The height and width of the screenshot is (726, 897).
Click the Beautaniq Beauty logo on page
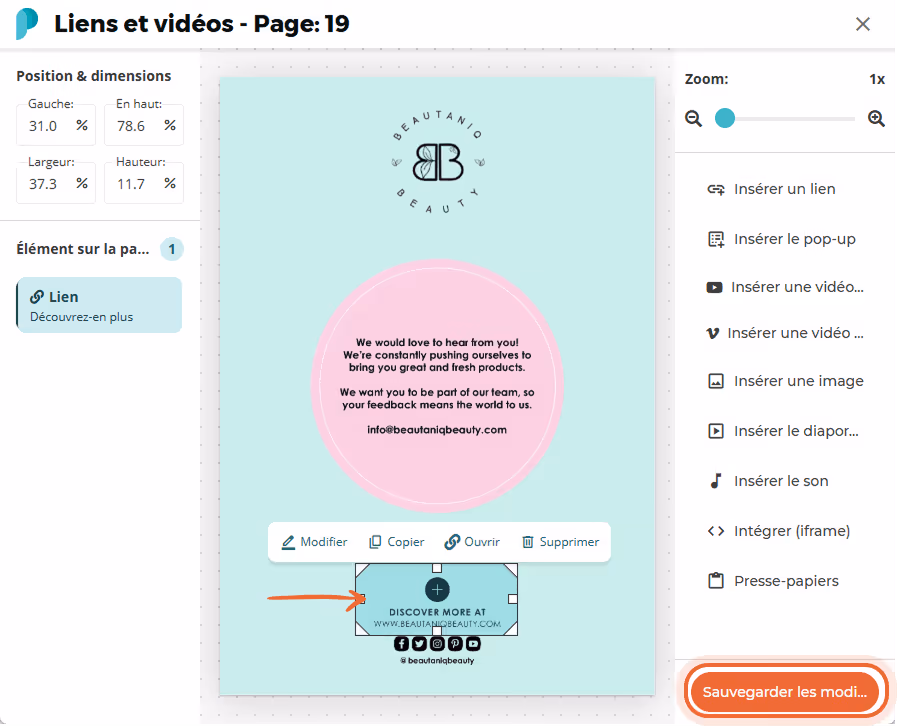[x=438, y=162]
